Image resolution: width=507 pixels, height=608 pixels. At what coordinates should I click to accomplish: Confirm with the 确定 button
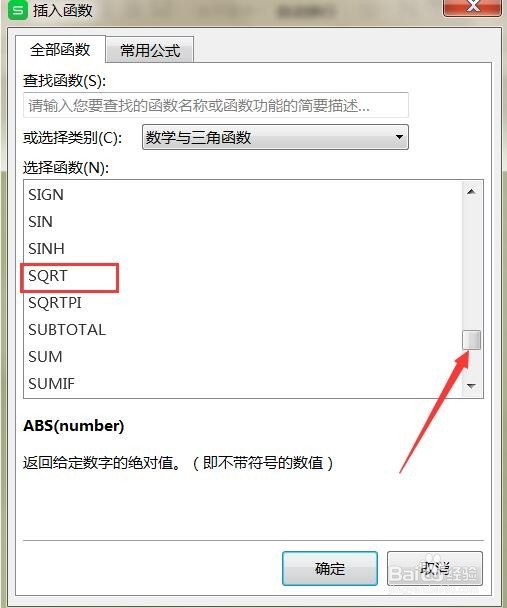click(x=329, y=568)
